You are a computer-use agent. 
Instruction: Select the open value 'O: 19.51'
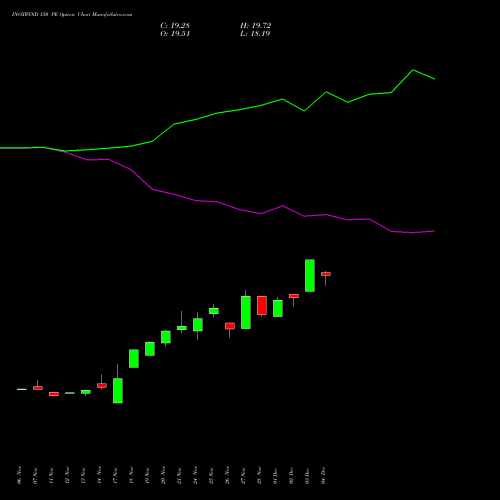click(x=175, y=34)
